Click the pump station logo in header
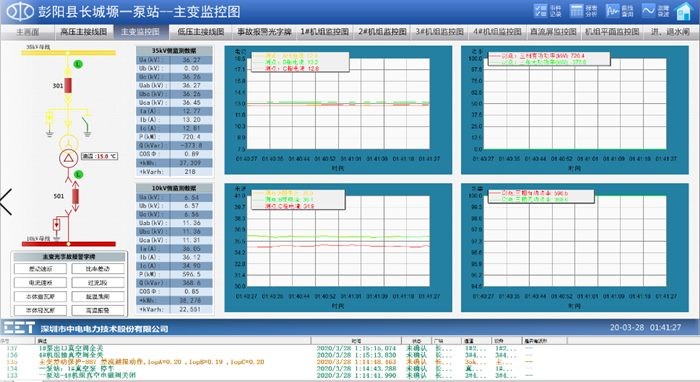The image size is (700, 382). (x=20, y=12)
